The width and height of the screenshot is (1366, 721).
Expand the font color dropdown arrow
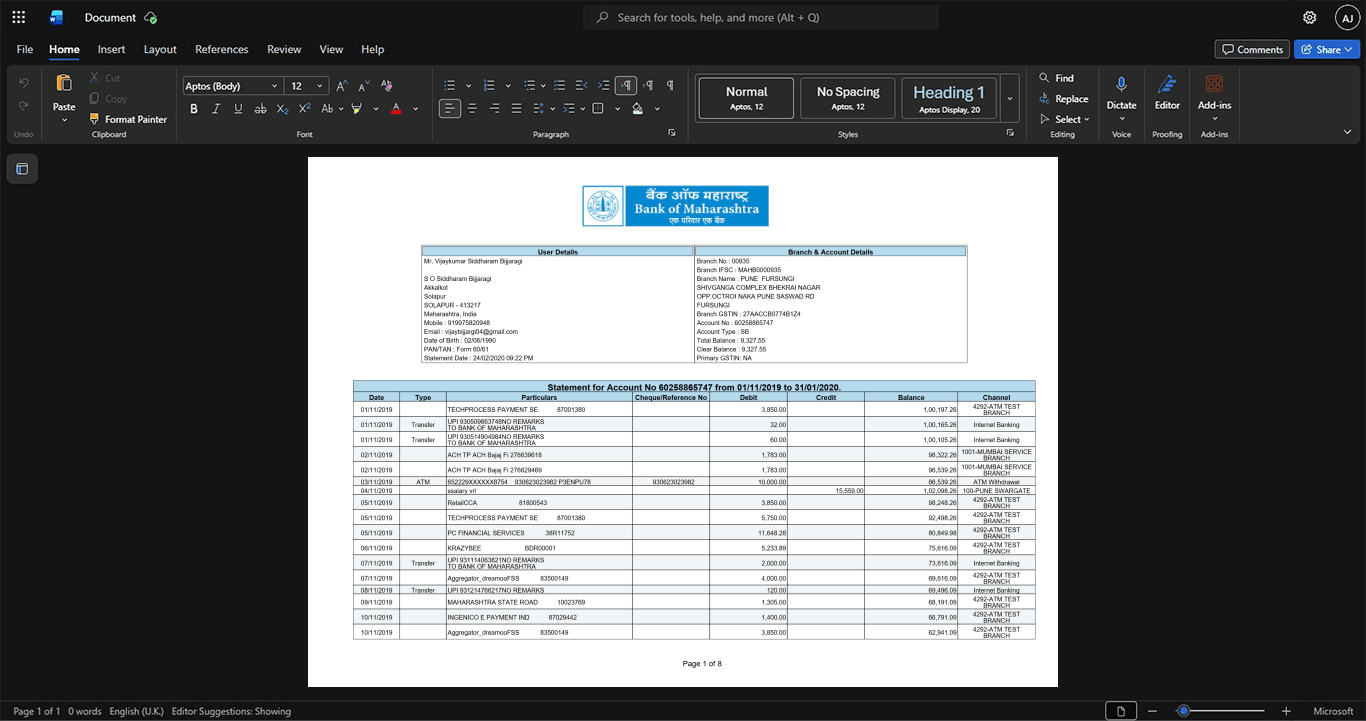click(x=415, y=108)
